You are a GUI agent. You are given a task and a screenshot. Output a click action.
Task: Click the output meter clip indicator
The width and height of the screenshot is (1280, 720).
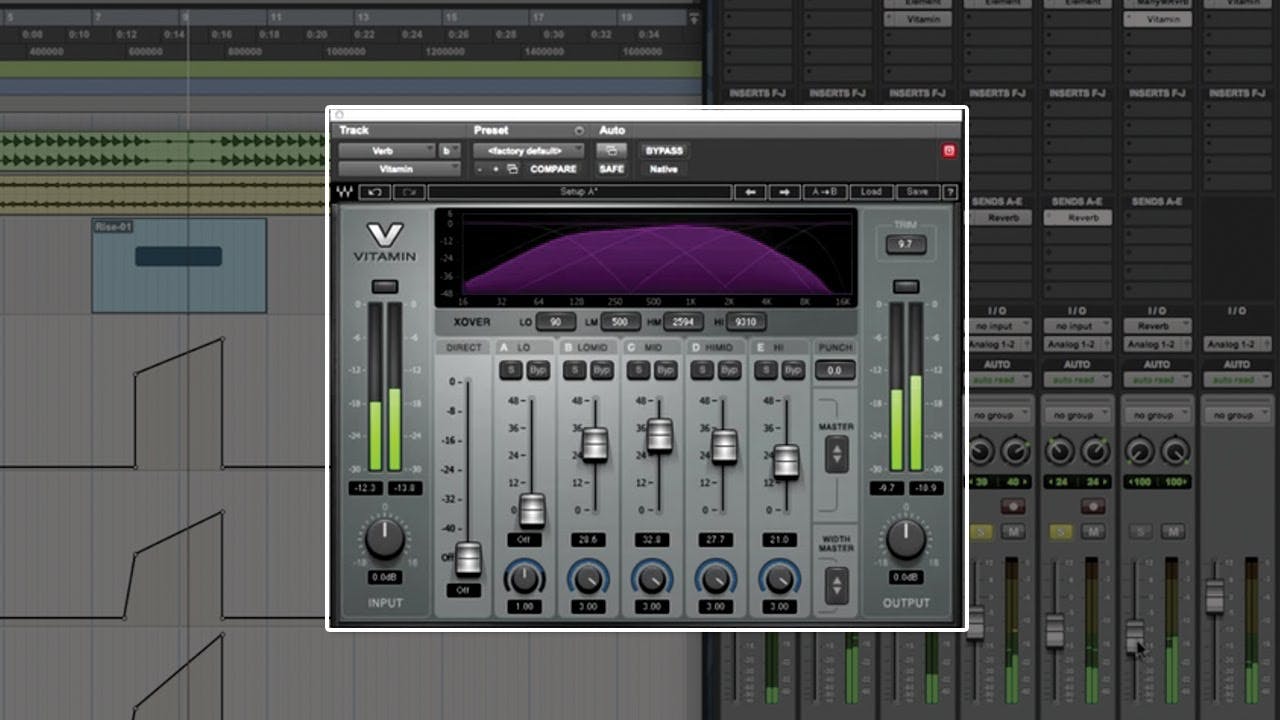pos(906,287)
